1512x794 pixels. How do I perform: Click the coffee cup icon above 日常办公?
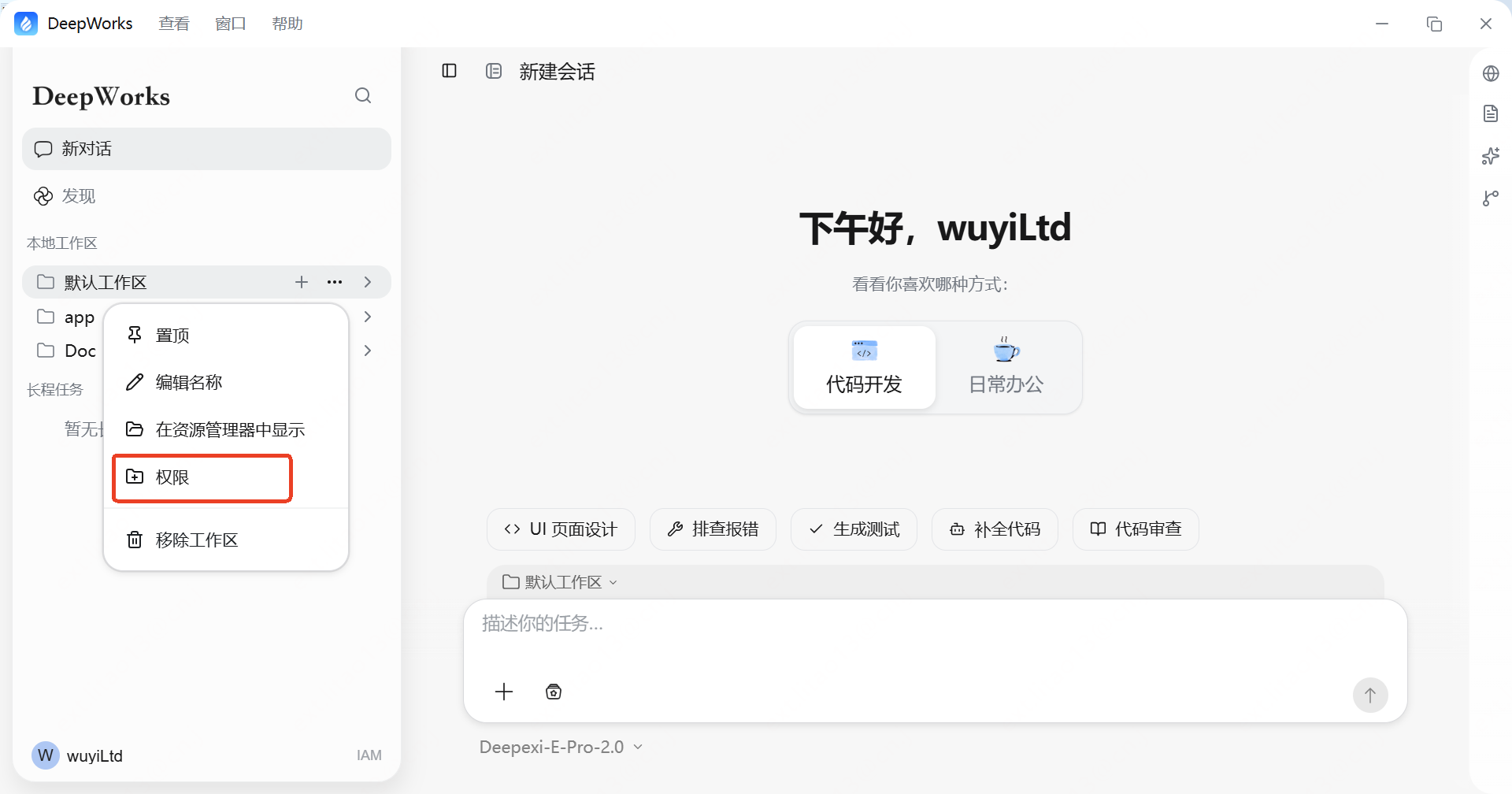point(1006,349)
